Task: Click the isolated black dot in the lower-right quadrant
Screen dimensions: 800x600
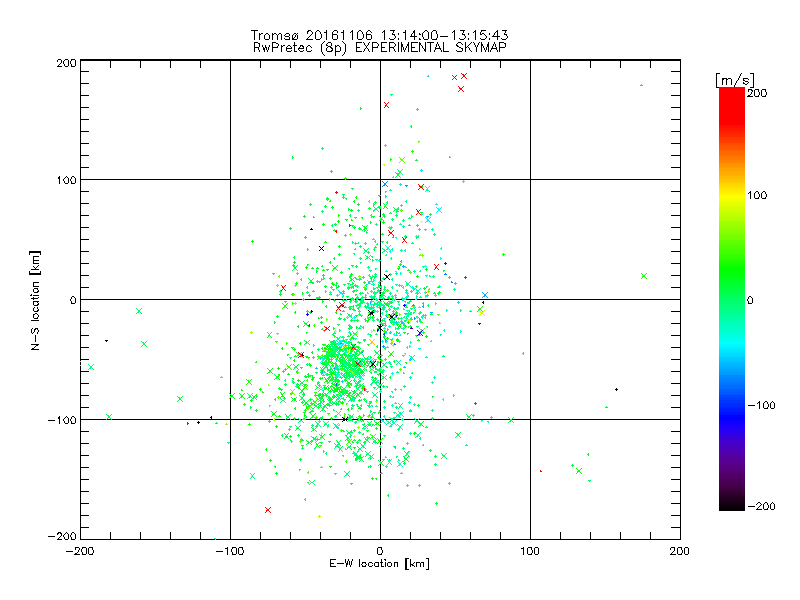Action: coord(616,389)
